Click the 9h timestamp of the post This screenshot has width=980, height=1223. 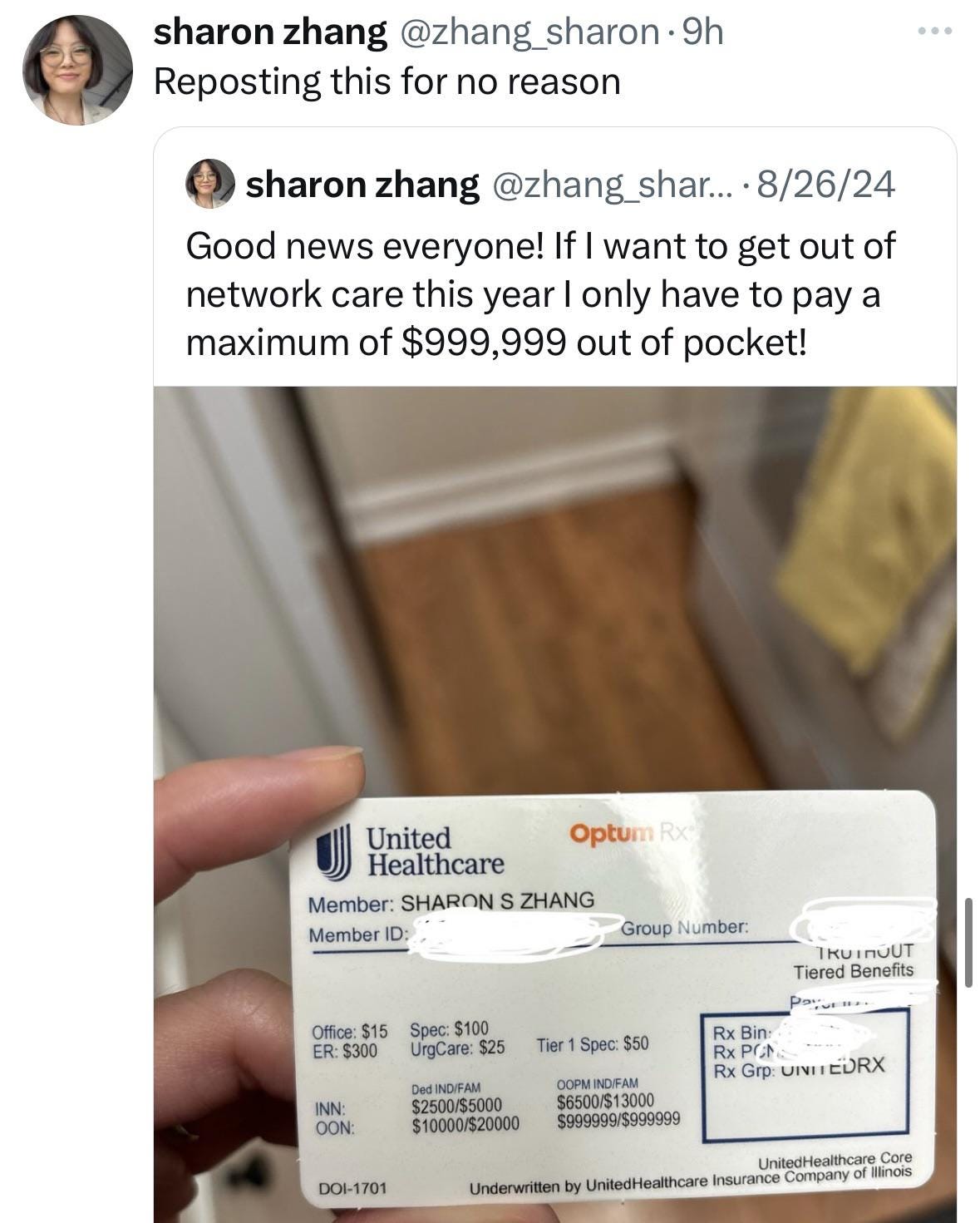(x=701, y=32)
